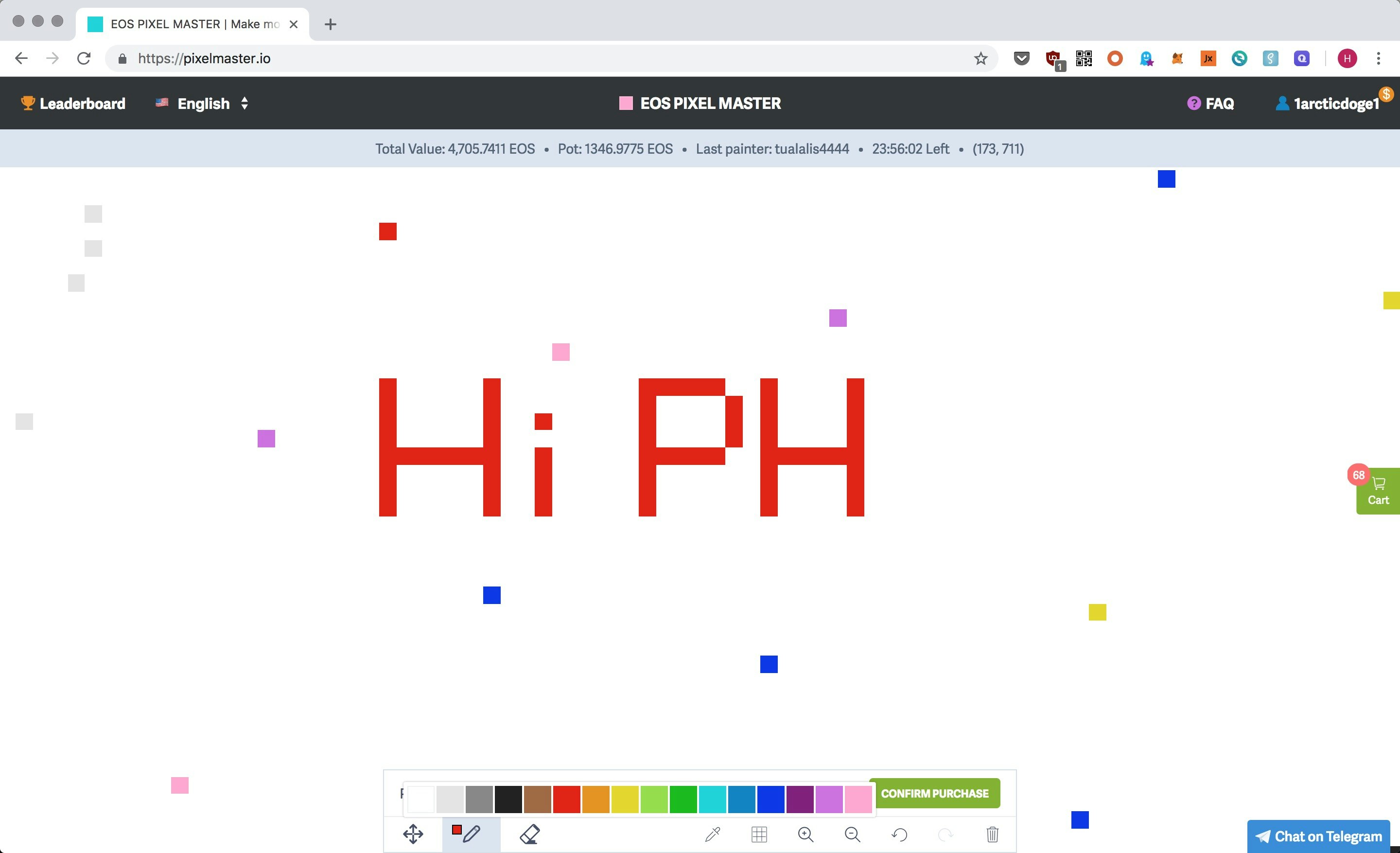The width and height of the screenshot is (1400, 853).
Task: Open the Chrome browser menu
Action: (x=1379, y=58)
